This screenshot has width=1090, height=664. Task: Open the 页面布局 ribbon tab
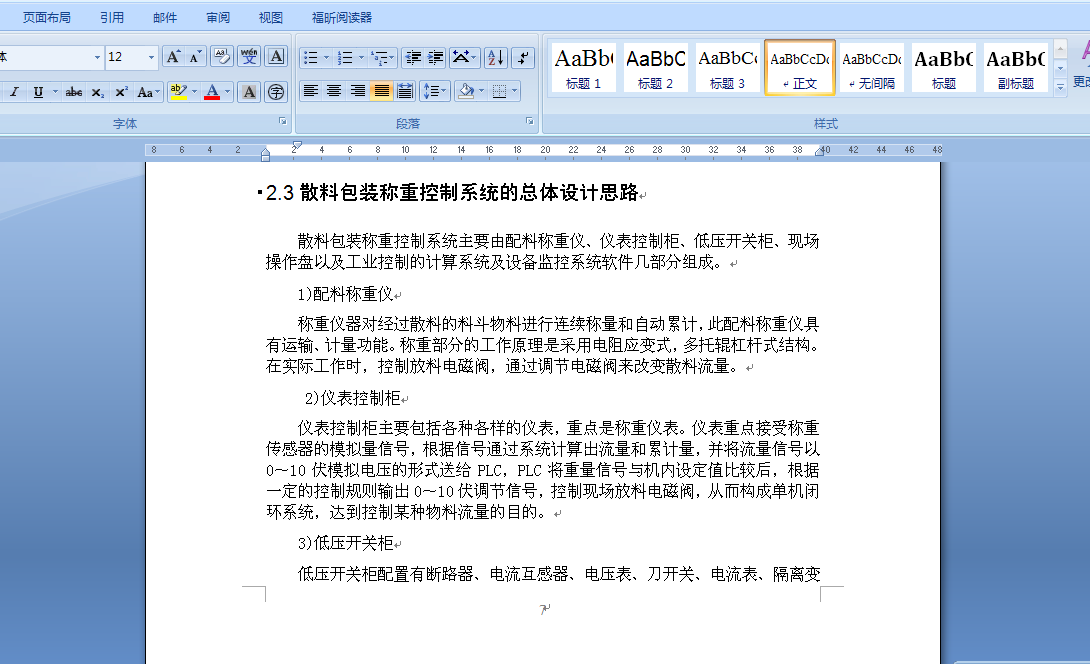(47, 17)
